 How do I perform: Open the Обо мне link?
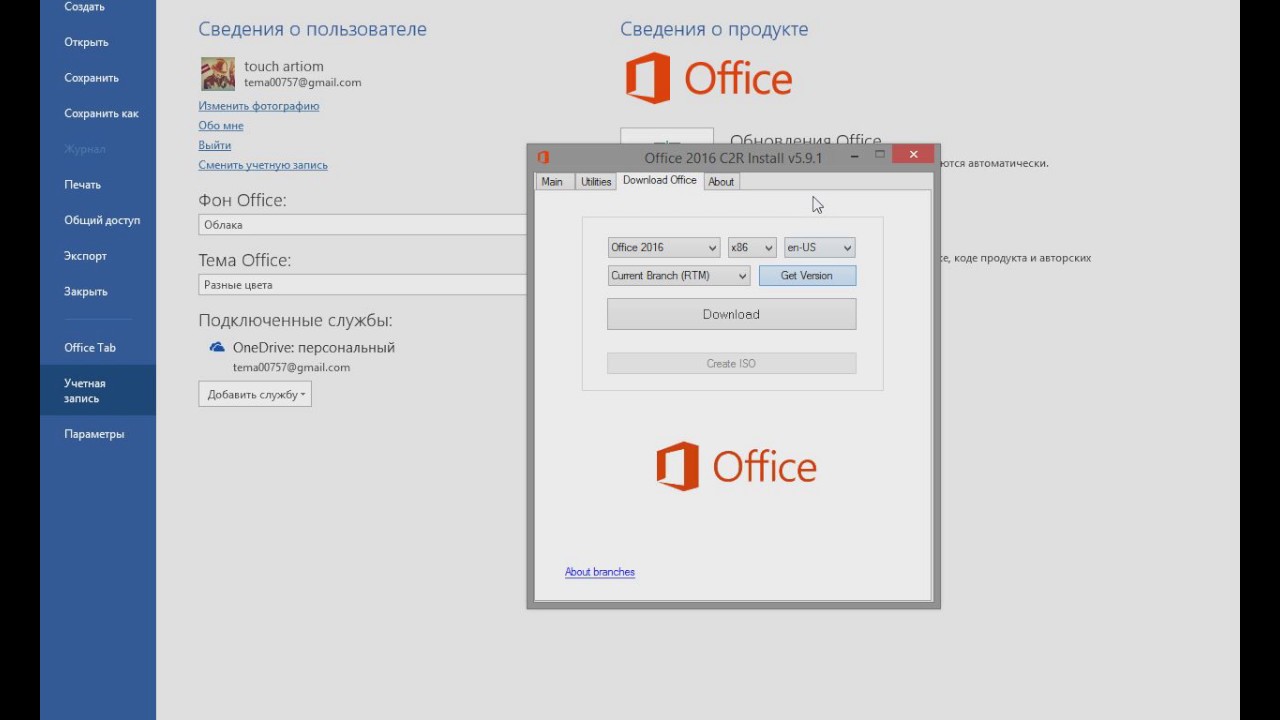[221, 126]
